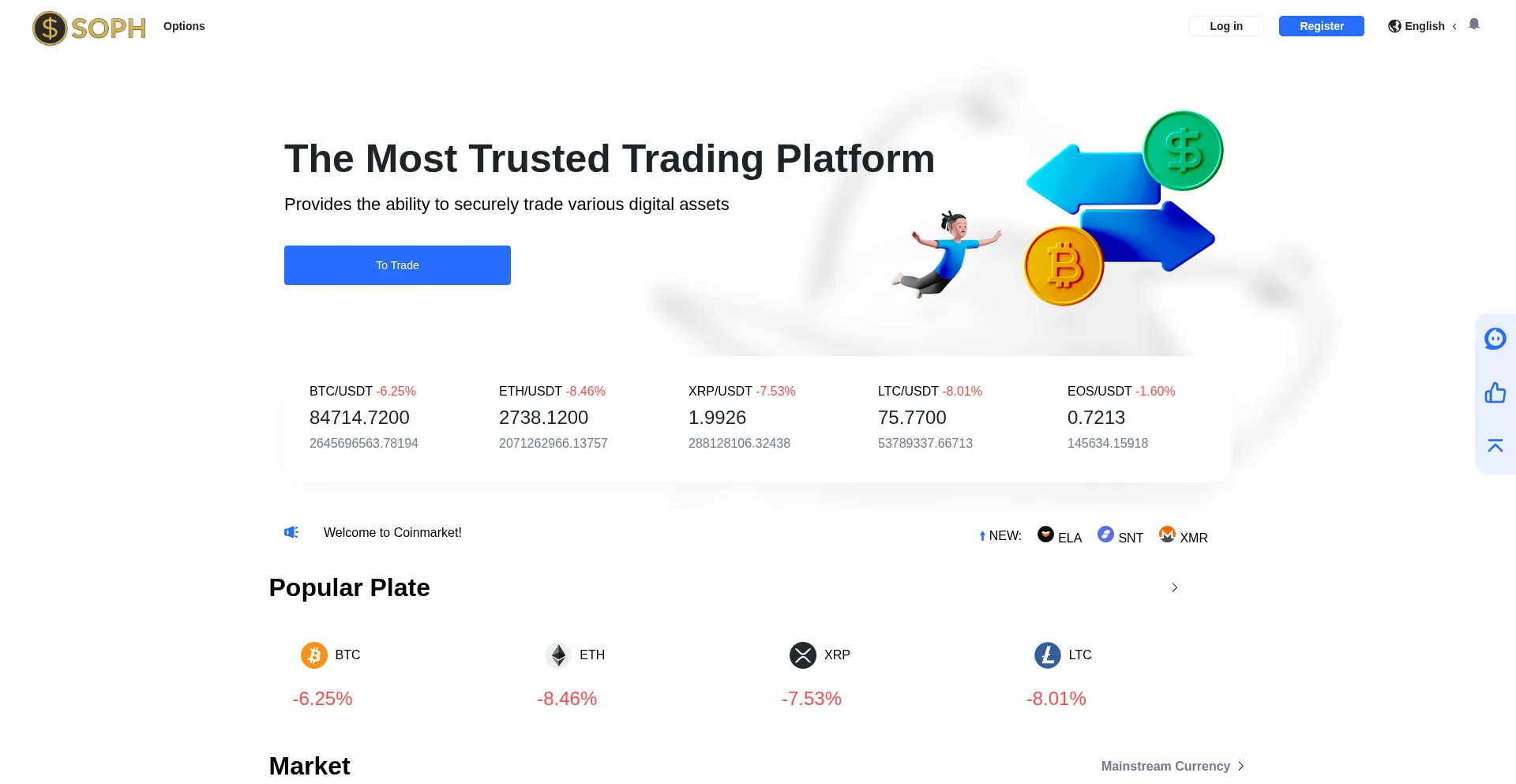Select the XMR new coin icon
This screenshot has width=1516, height=784.
(x=1167, y=535)
